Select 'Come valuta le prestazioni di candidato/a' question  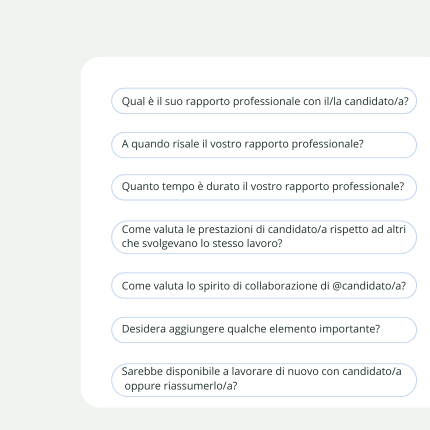coord(264,237)
